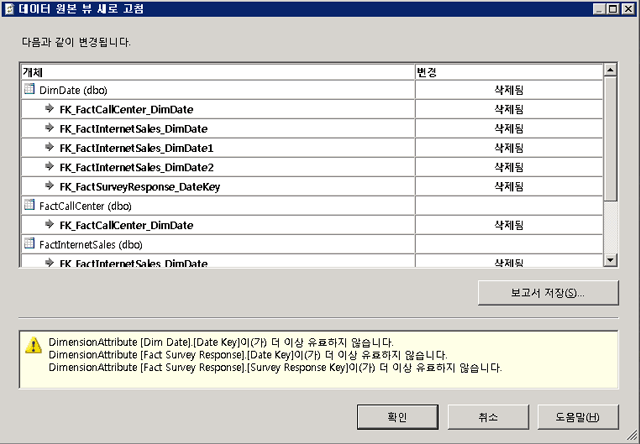
Task: Click the [Dim Date].[Date Key] warning line
Action: pos(221,342)
